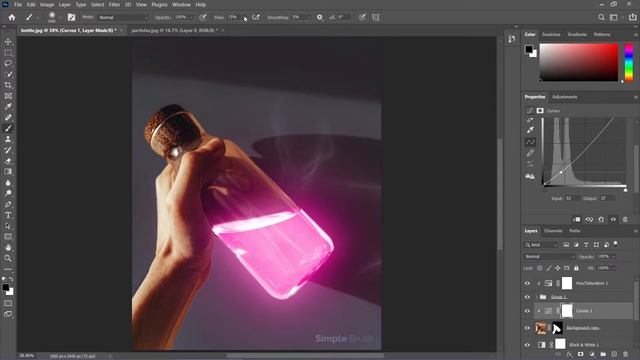
Task: Switch to the Adjustments tab
Action: point(564,97)
